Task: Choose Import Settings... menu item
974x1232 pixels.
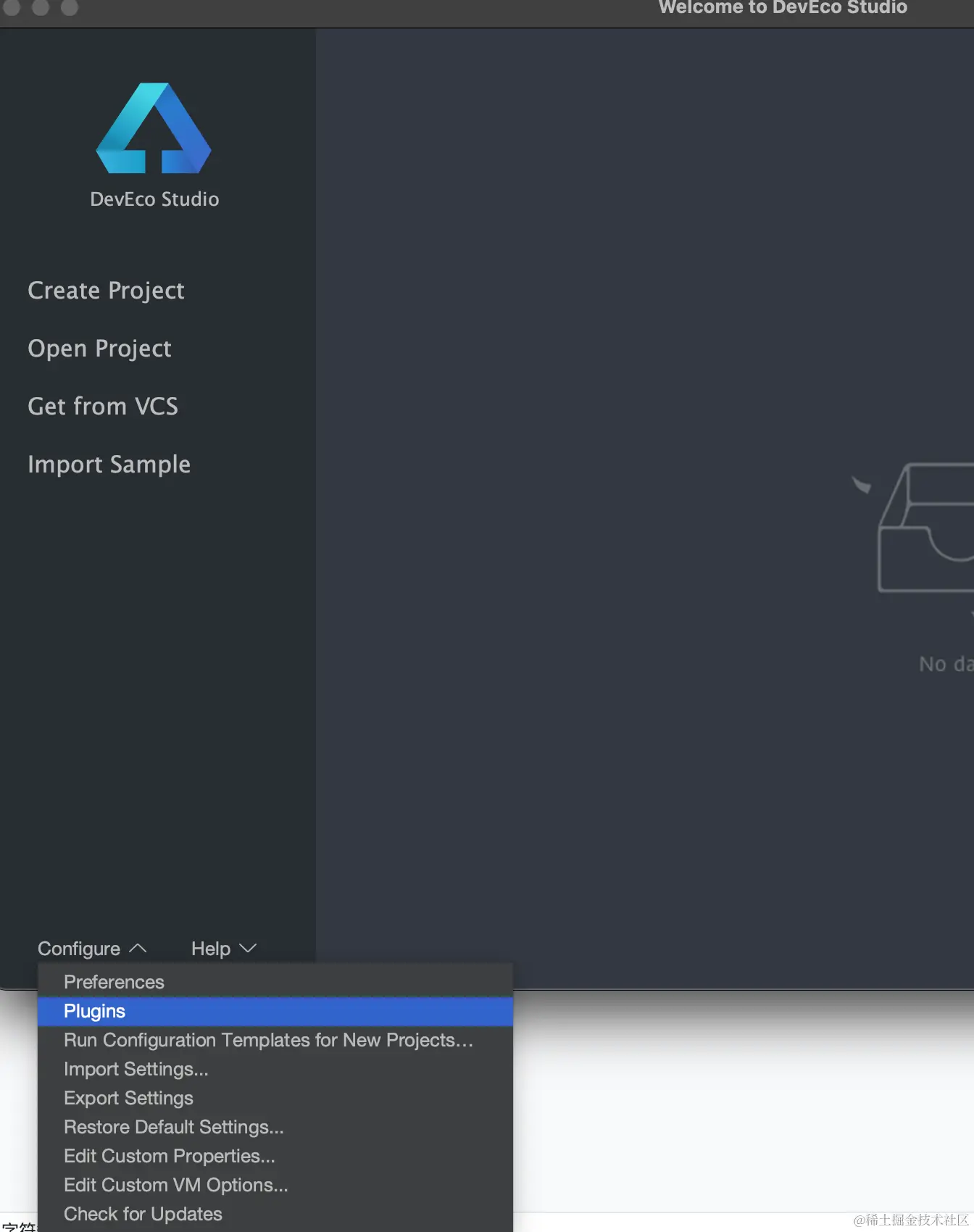Action: 275,1069
